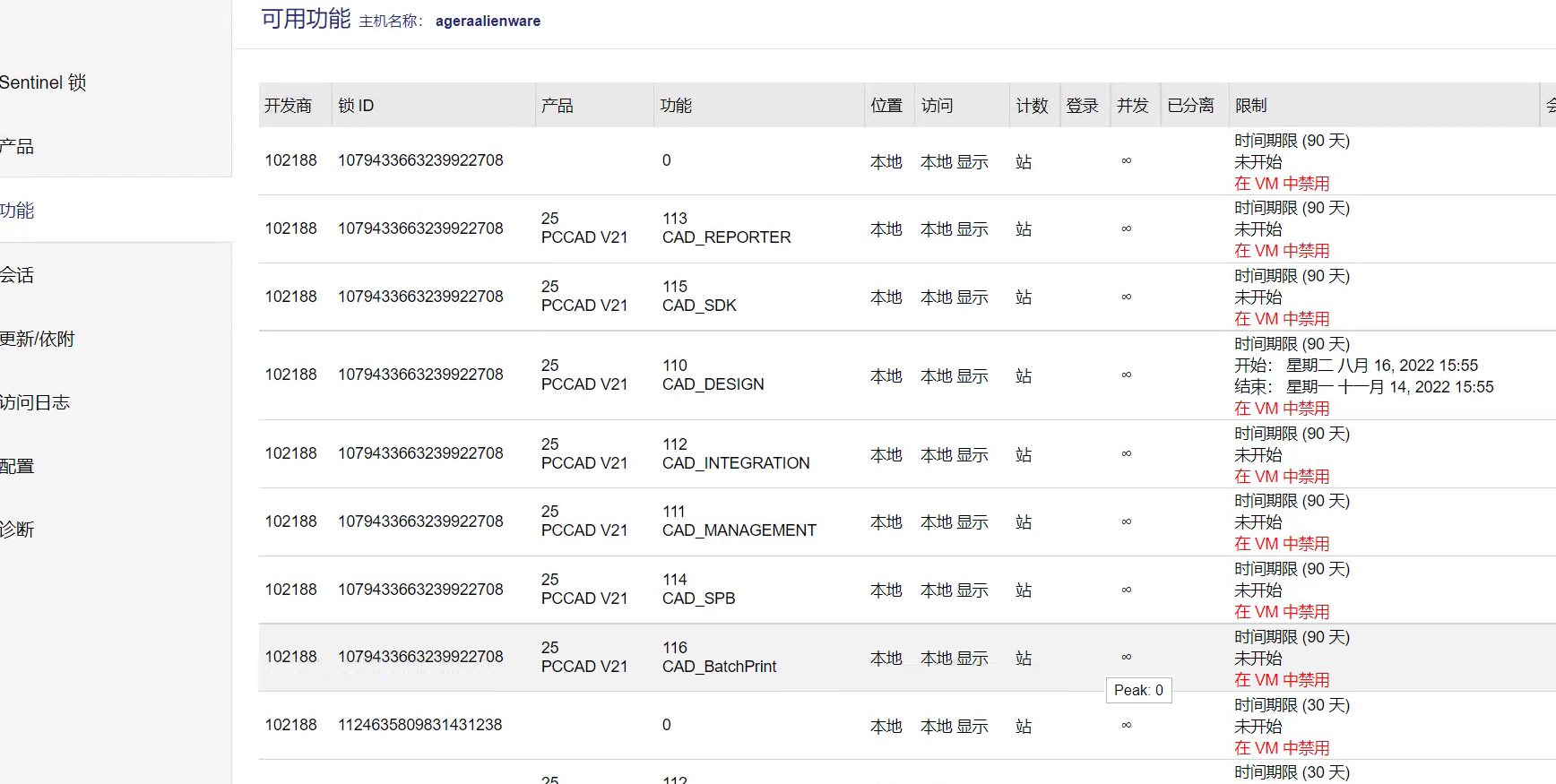Click the CAD_BatchPrint feature name
Screen dimensions: 1556x784
[719, 667]
